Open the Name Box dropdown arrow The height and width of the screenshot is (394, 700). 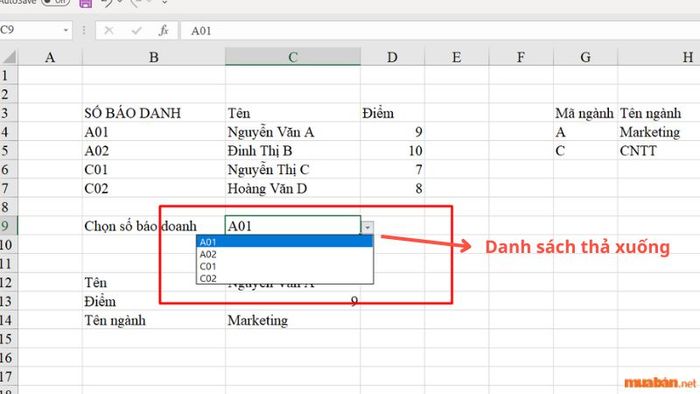[x=66, y=30]
